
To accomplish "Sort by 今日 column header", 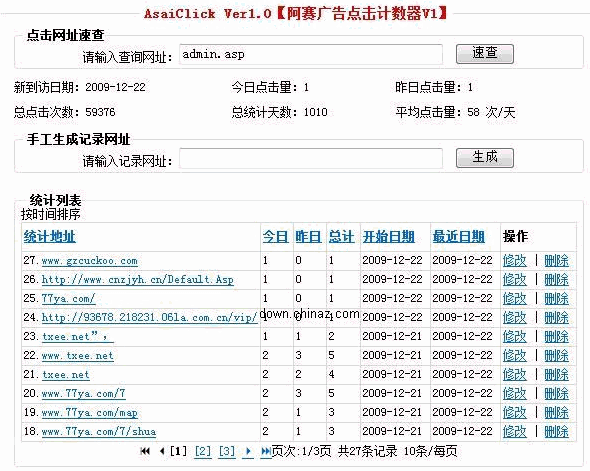I will pos(275,237).
